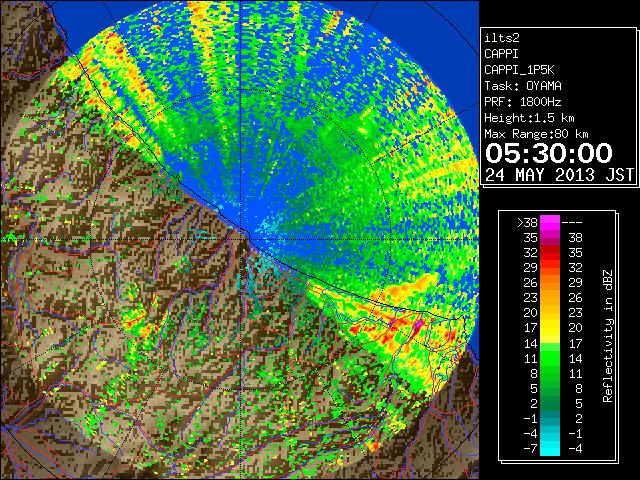The width and height of the screenshot is (640, 480).
Task: Pick the dark red 32–35 dBZ swatch
Action: [550, 253]
